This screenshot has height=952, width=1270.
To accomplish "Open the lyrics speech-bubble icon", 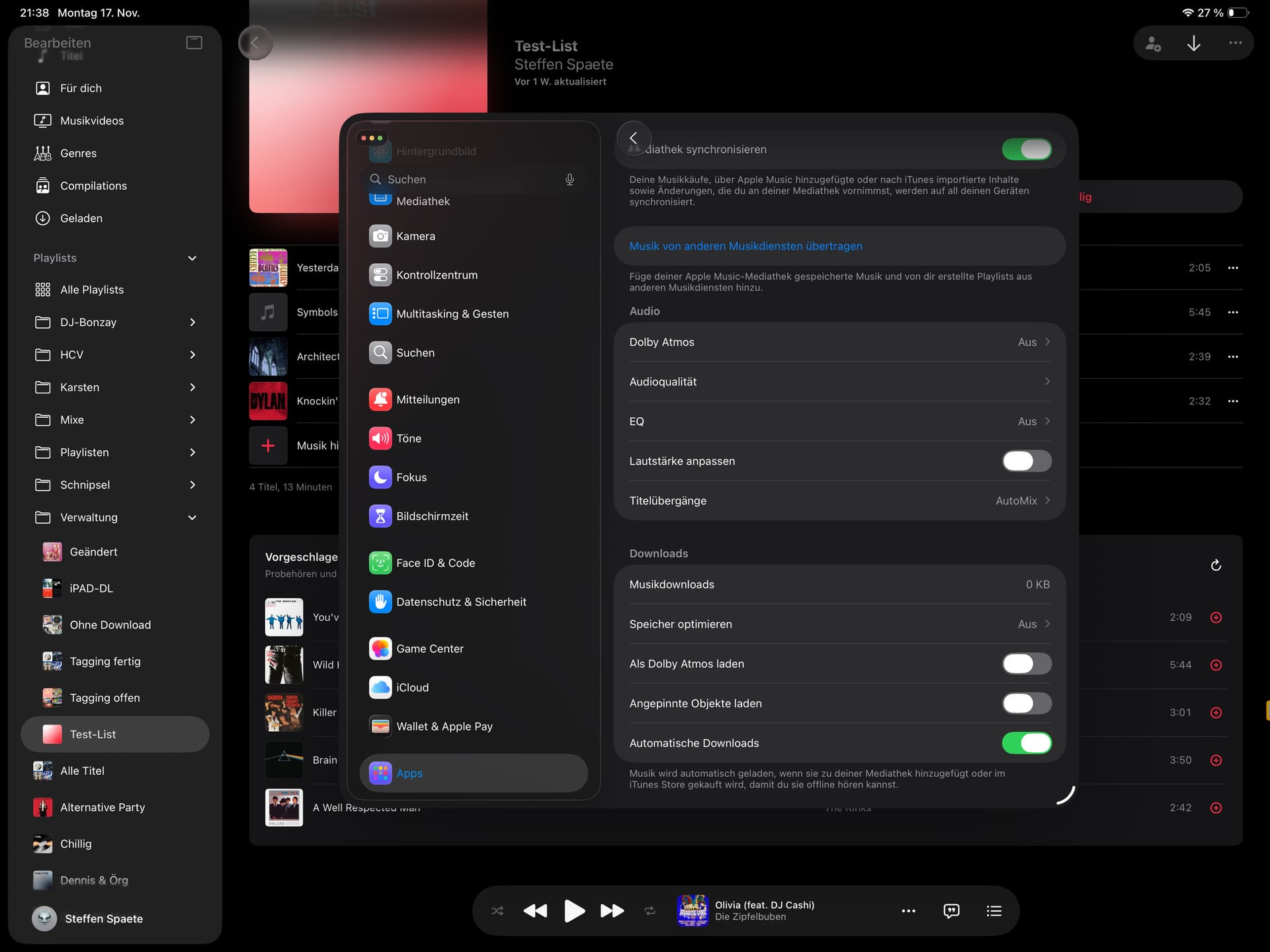I will tap(951, 911).
